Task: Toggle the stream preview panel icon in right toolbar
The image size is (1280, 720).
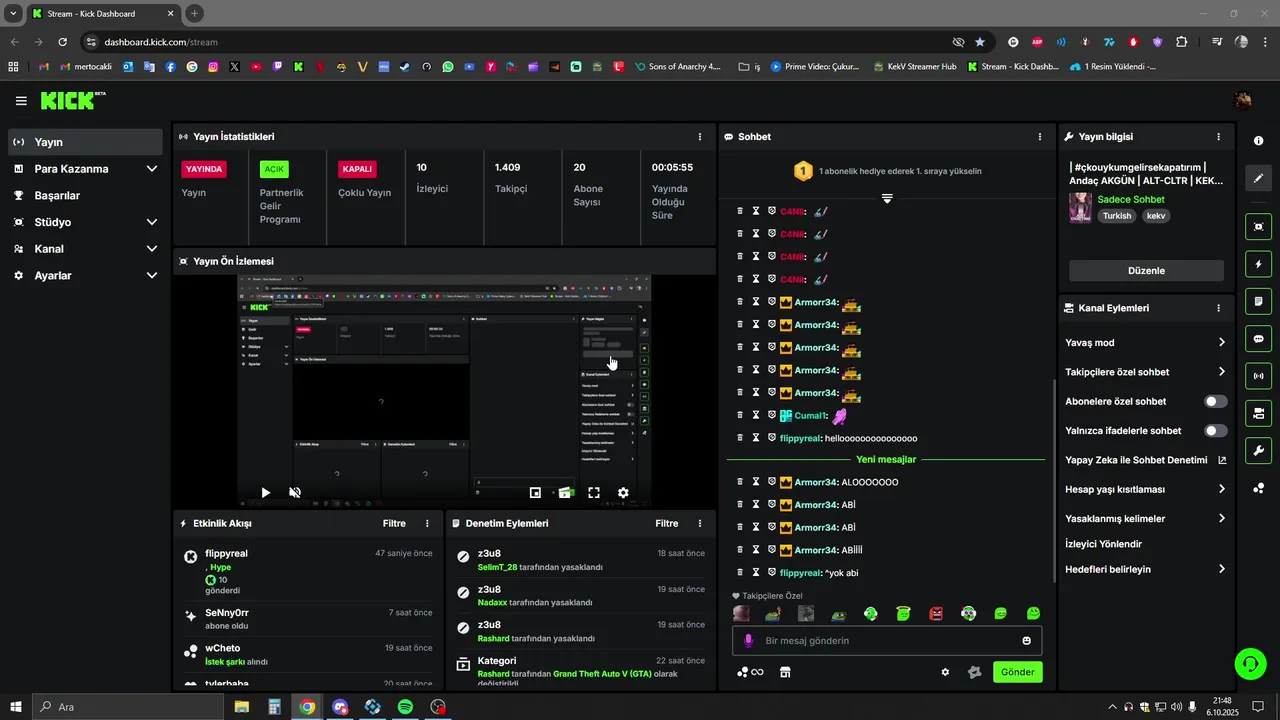Action: pos(1258,227)
